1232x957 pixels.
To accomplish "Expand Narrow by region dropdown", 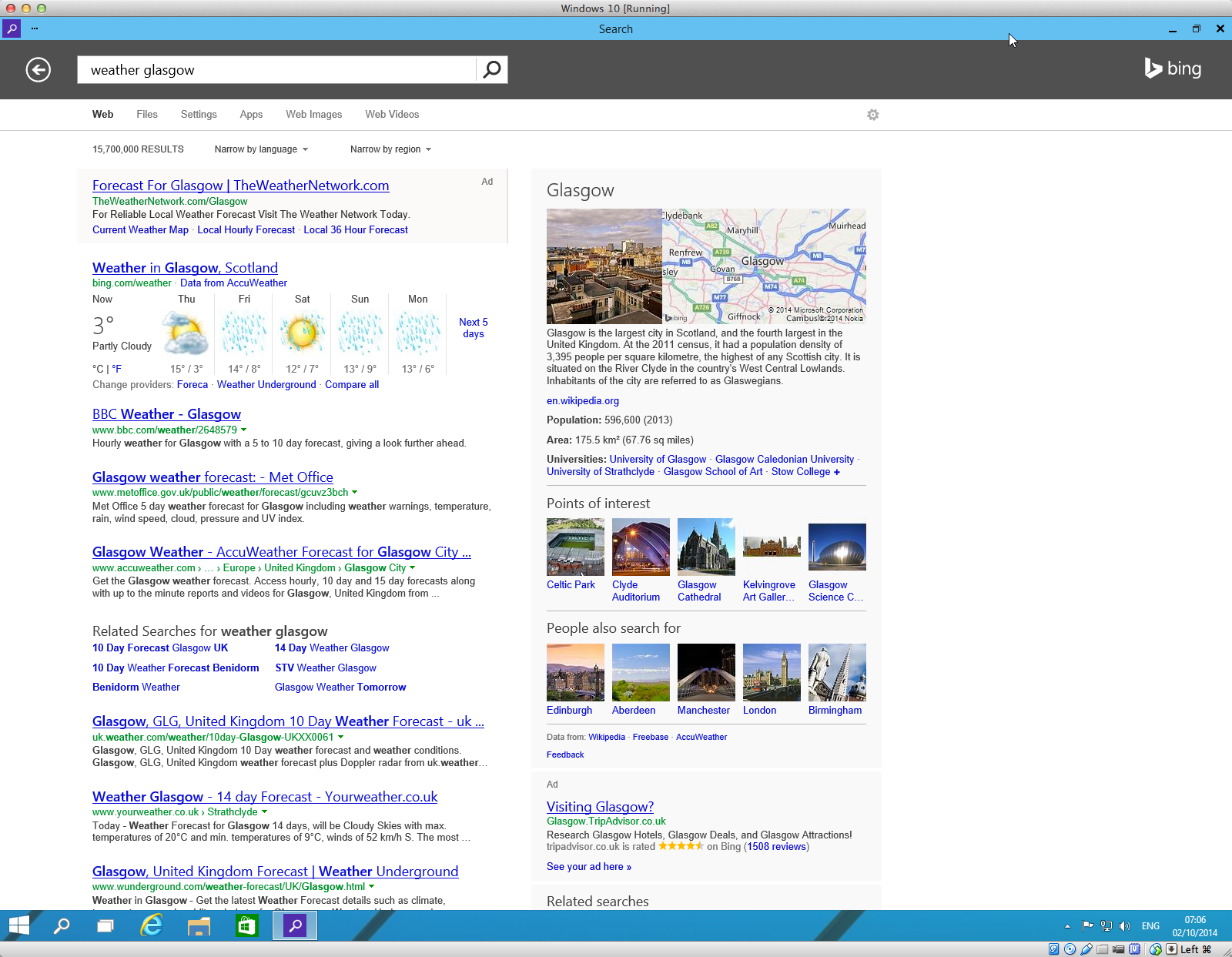I will click(390, 149).
